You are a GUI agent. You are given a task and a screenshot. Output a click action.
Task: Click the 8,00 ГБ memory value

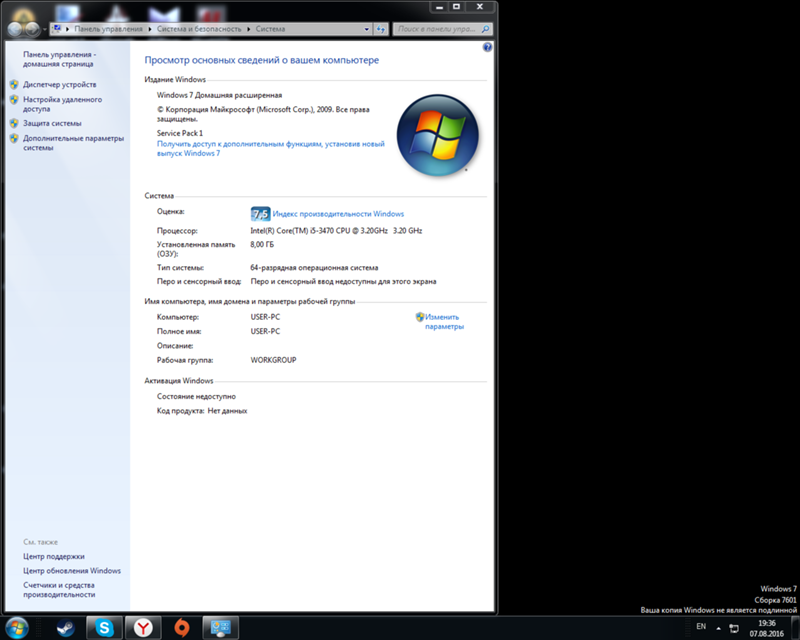coord(262,244)
